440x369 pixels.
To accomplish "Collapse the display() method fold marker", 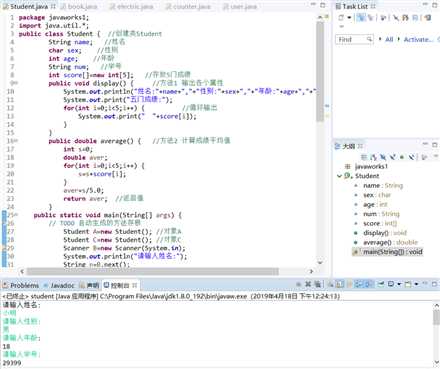I will [x=15, y=83].
